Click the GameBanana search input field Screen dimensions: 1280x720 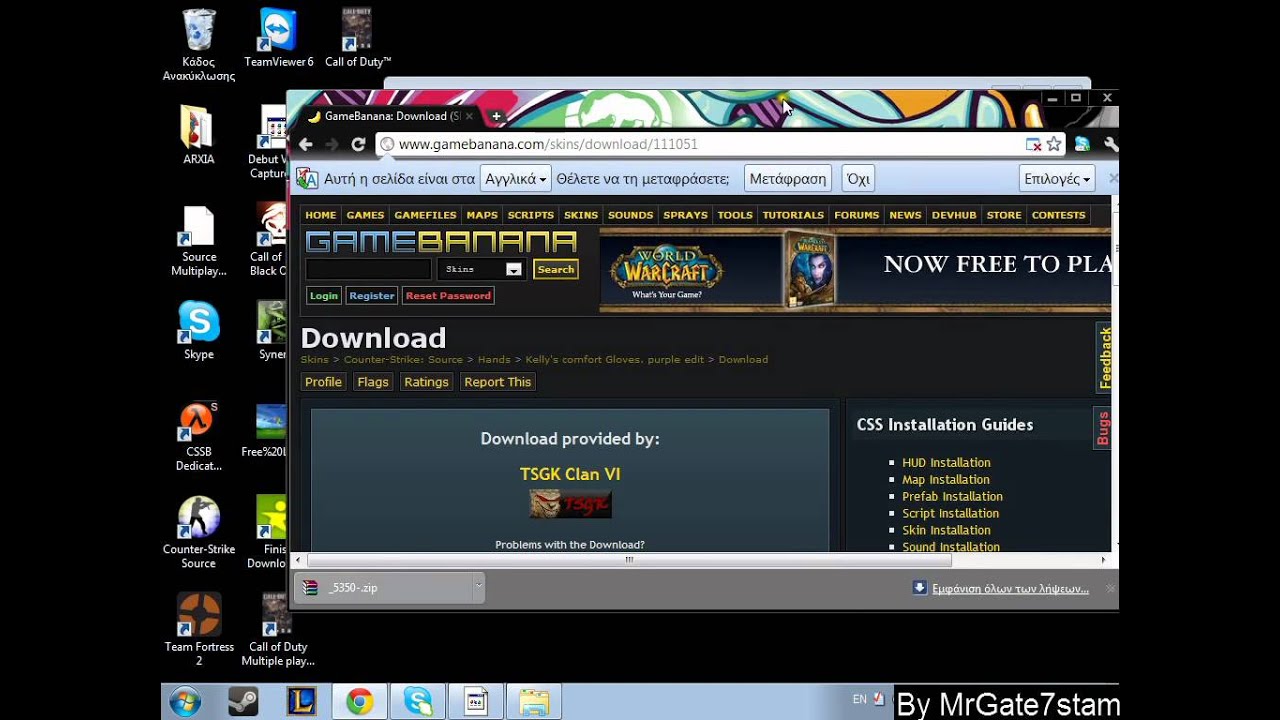(369, 269)
